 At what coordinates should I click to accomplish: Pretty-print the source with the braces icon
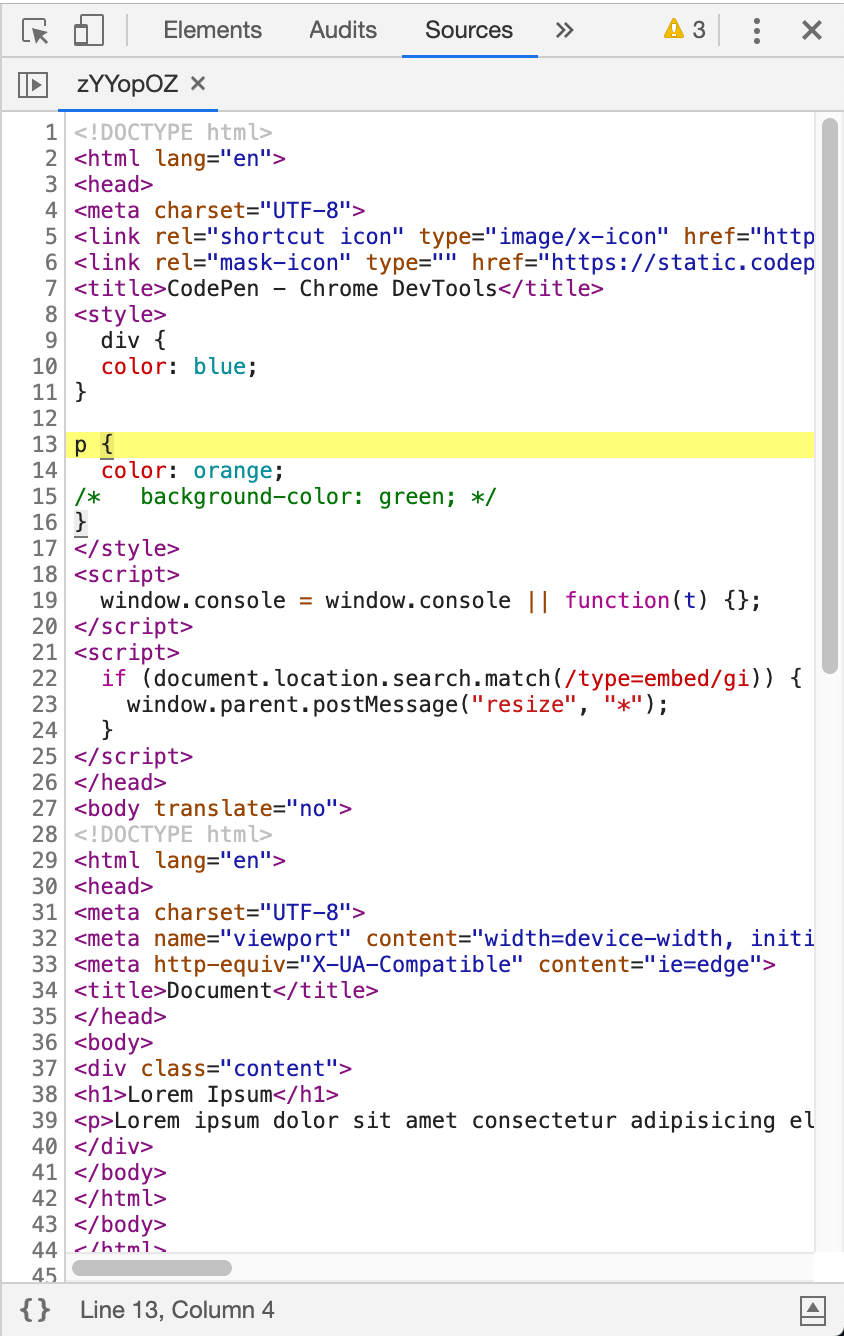[x=33, y=1309]
